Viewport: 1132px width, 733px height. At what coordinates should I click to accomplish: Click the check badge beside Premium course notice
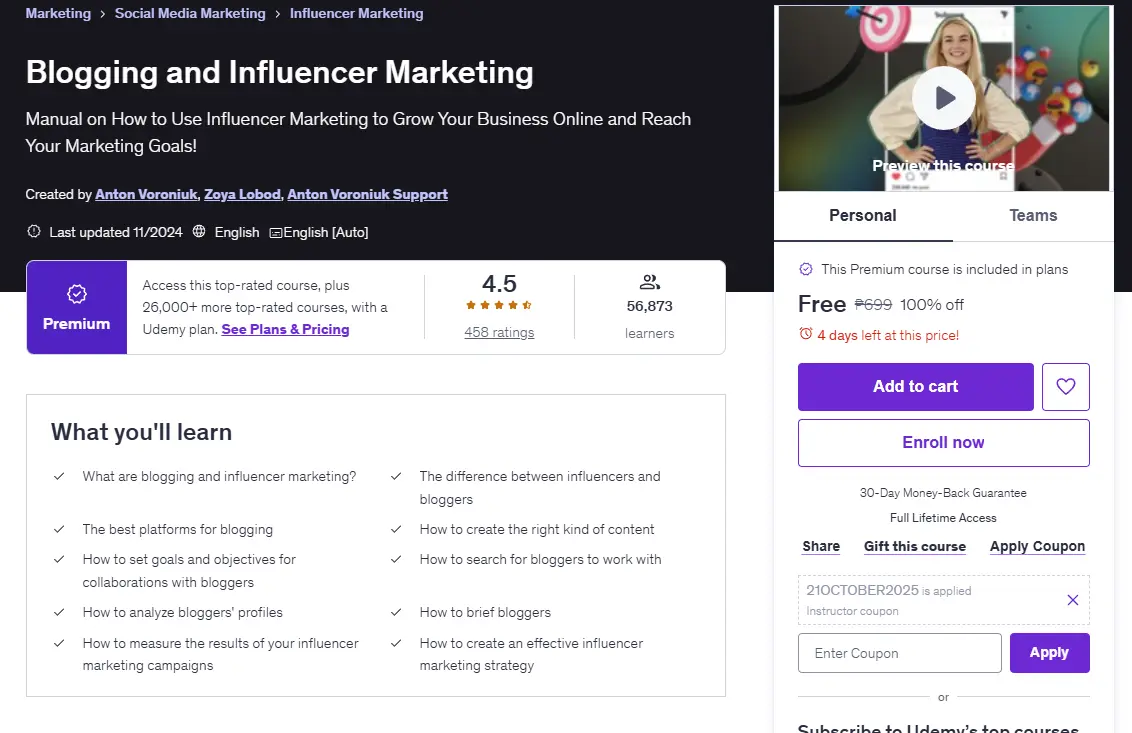pos(806,269)
